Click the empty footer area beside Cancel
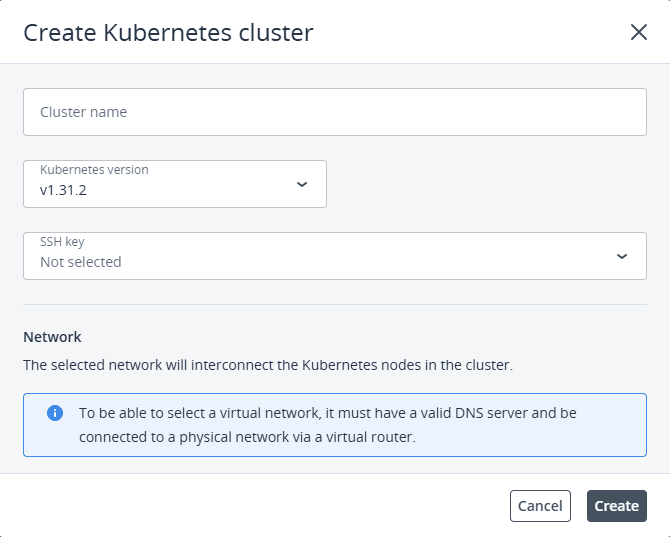670x537 pixels. point(260,506)
